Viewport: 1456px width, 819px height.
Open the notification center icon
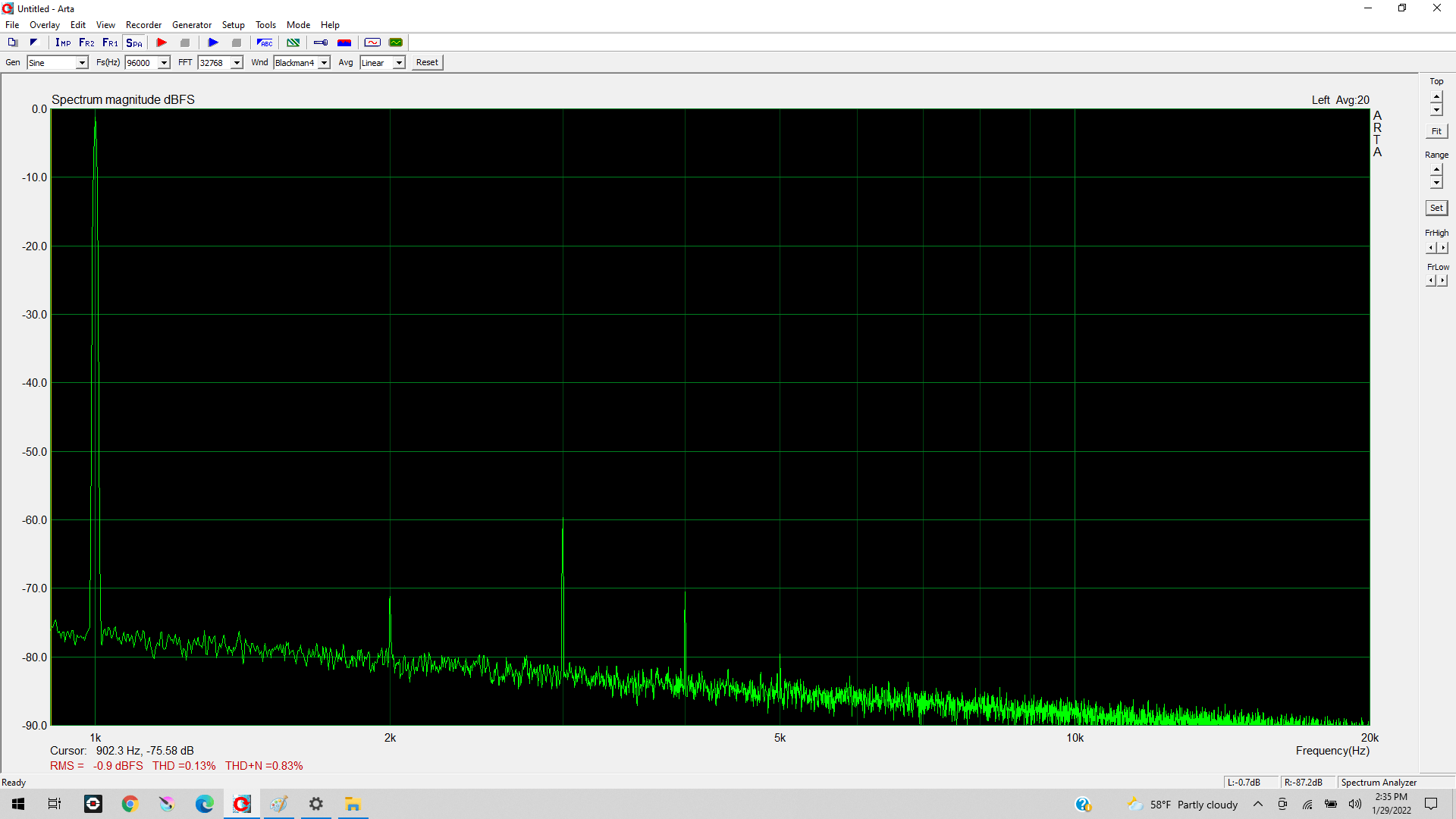point(1431,804)
